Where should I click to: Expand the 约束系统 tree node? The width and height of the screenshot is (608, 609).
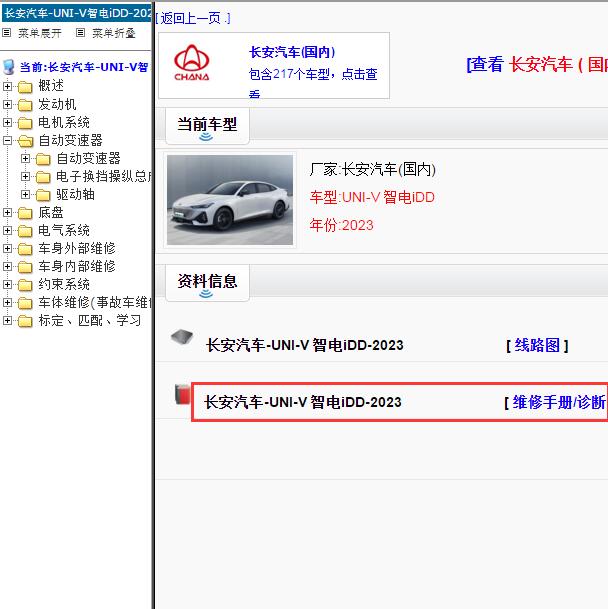point(7,284)
